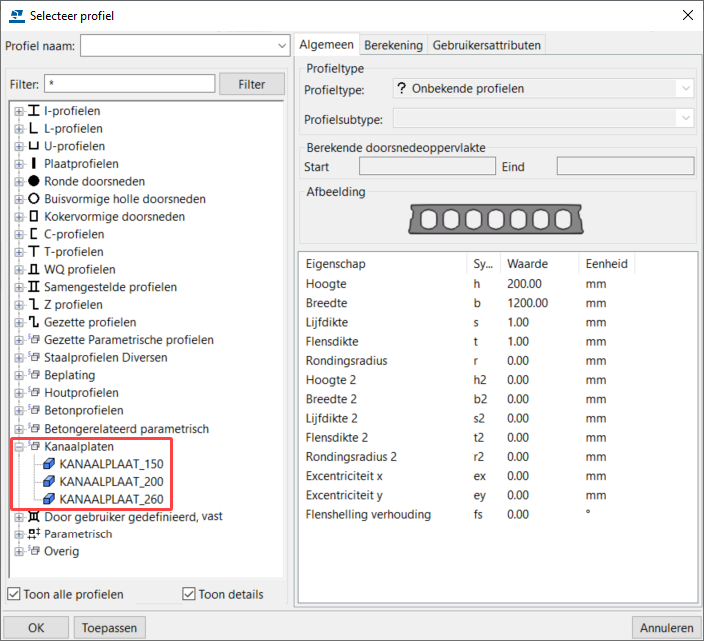
Task: Open the Profieltype dropdown list
Action: click(685, 89)
